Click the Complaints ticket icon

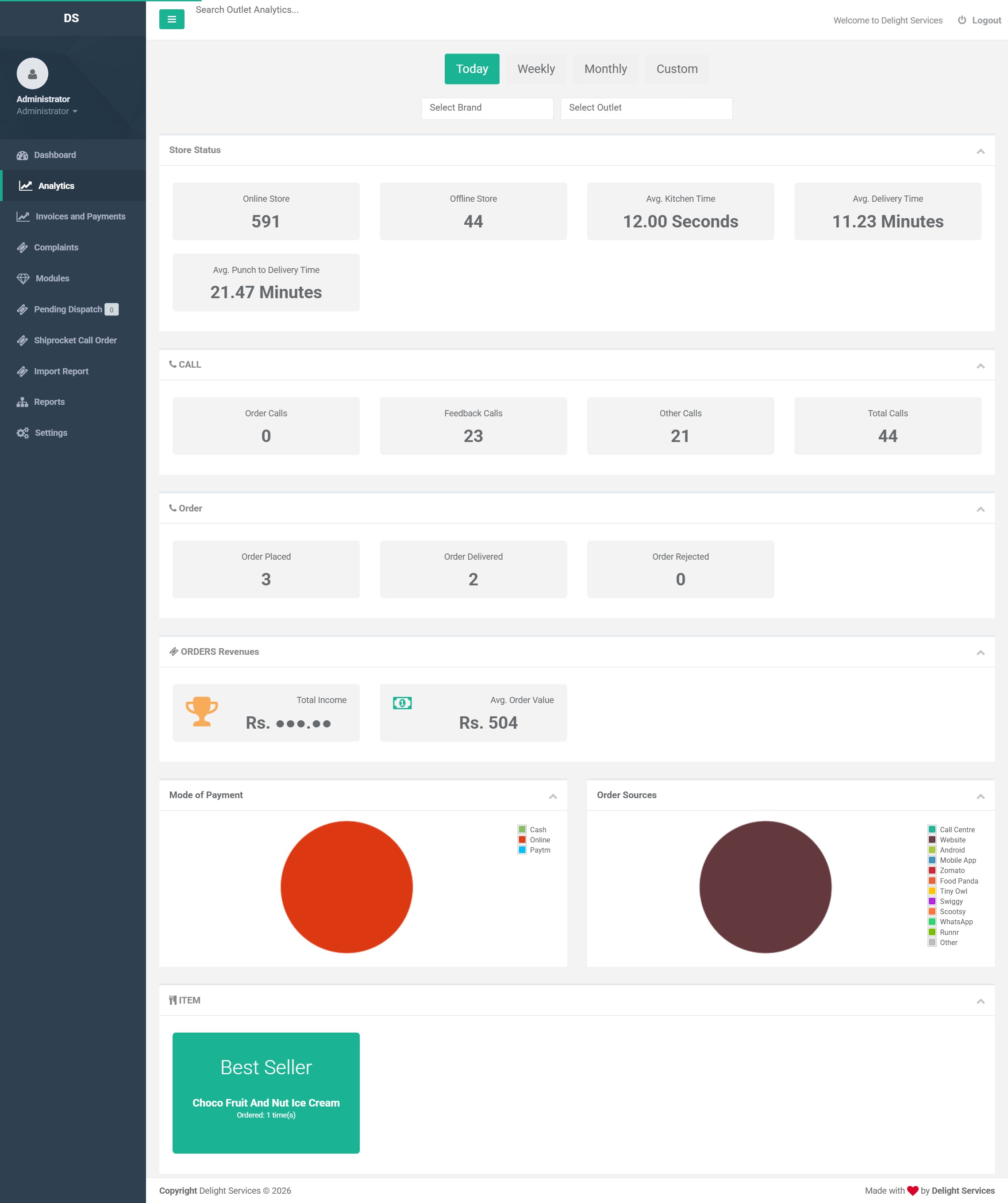(23, 247)
